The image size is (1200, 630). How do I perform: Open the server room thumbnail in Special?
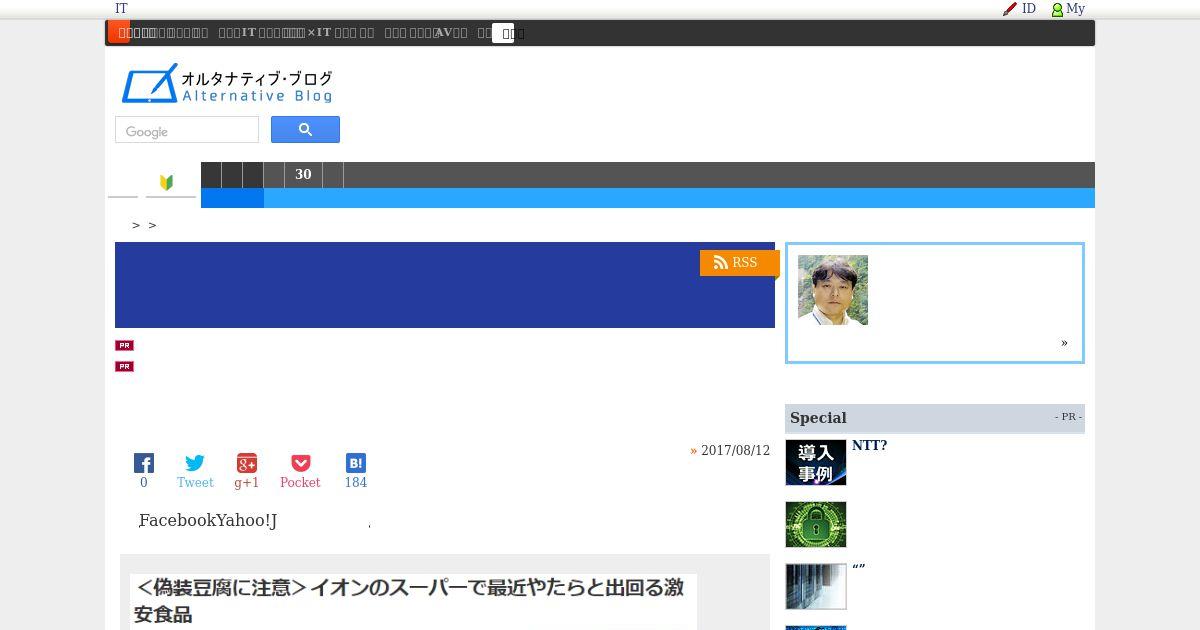tap(816, 587)
